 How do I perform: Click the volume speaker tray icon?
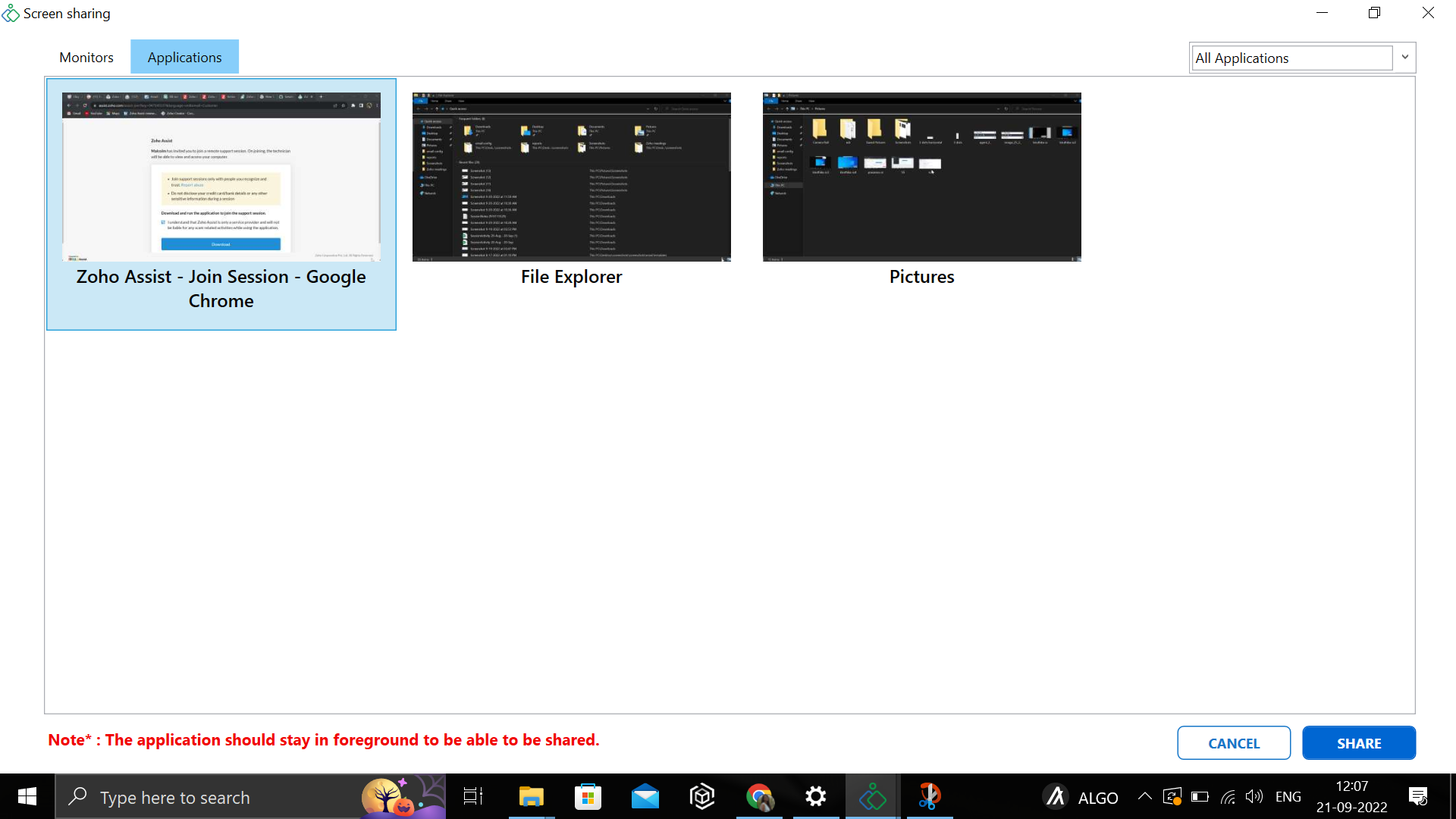click(1254, 797)
